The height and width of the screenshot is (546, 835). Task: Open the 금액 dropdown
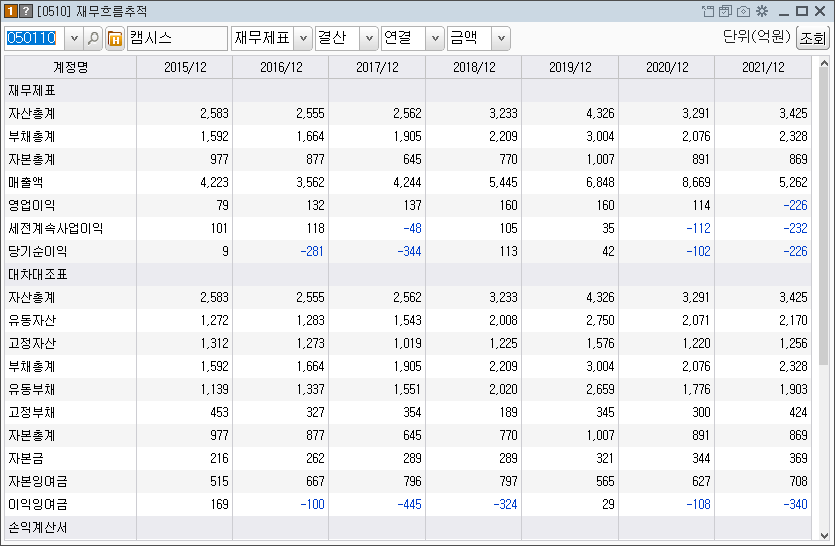(501, 38)
